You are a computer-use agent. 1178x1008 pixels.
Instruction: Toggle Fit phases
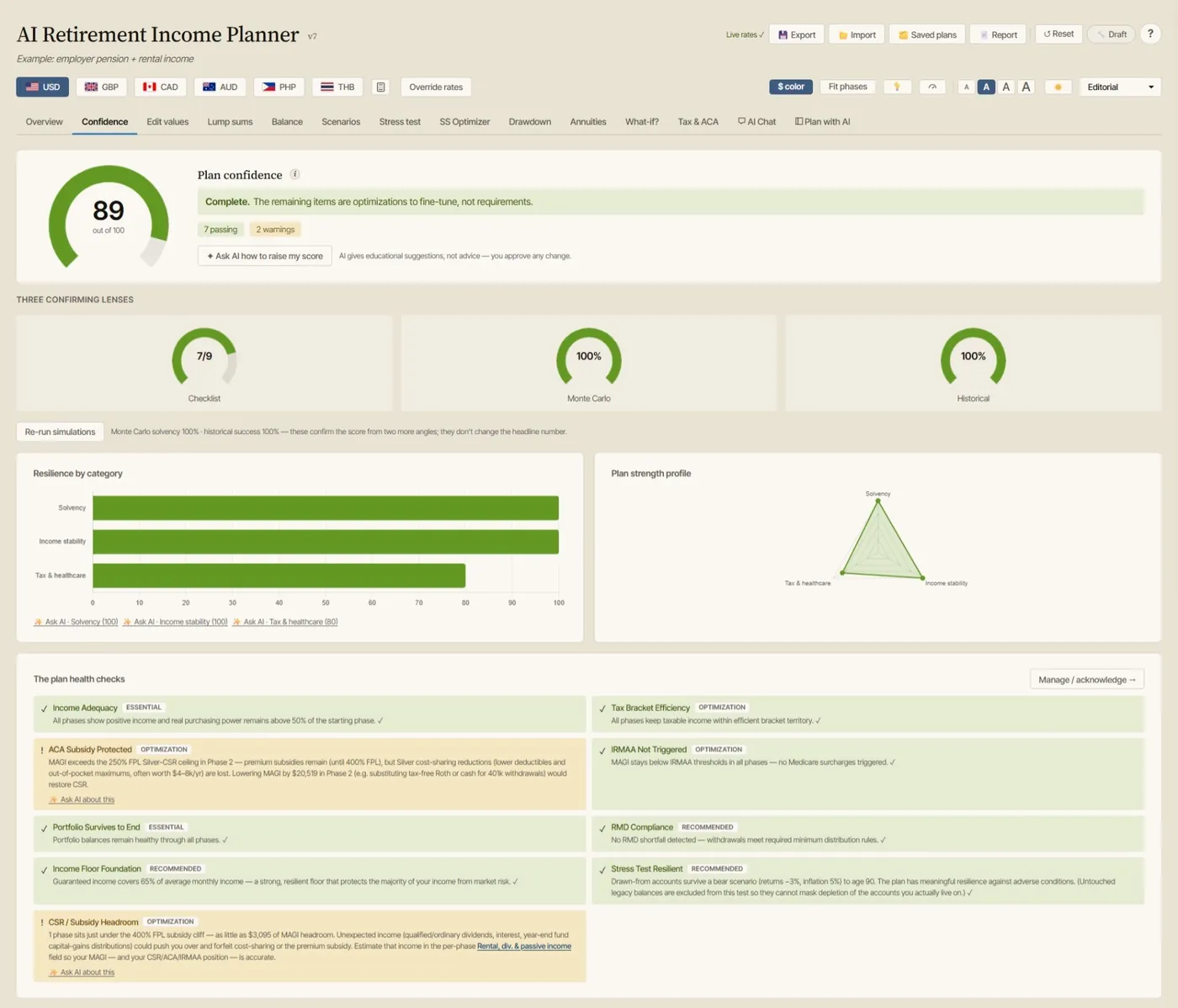847,87
